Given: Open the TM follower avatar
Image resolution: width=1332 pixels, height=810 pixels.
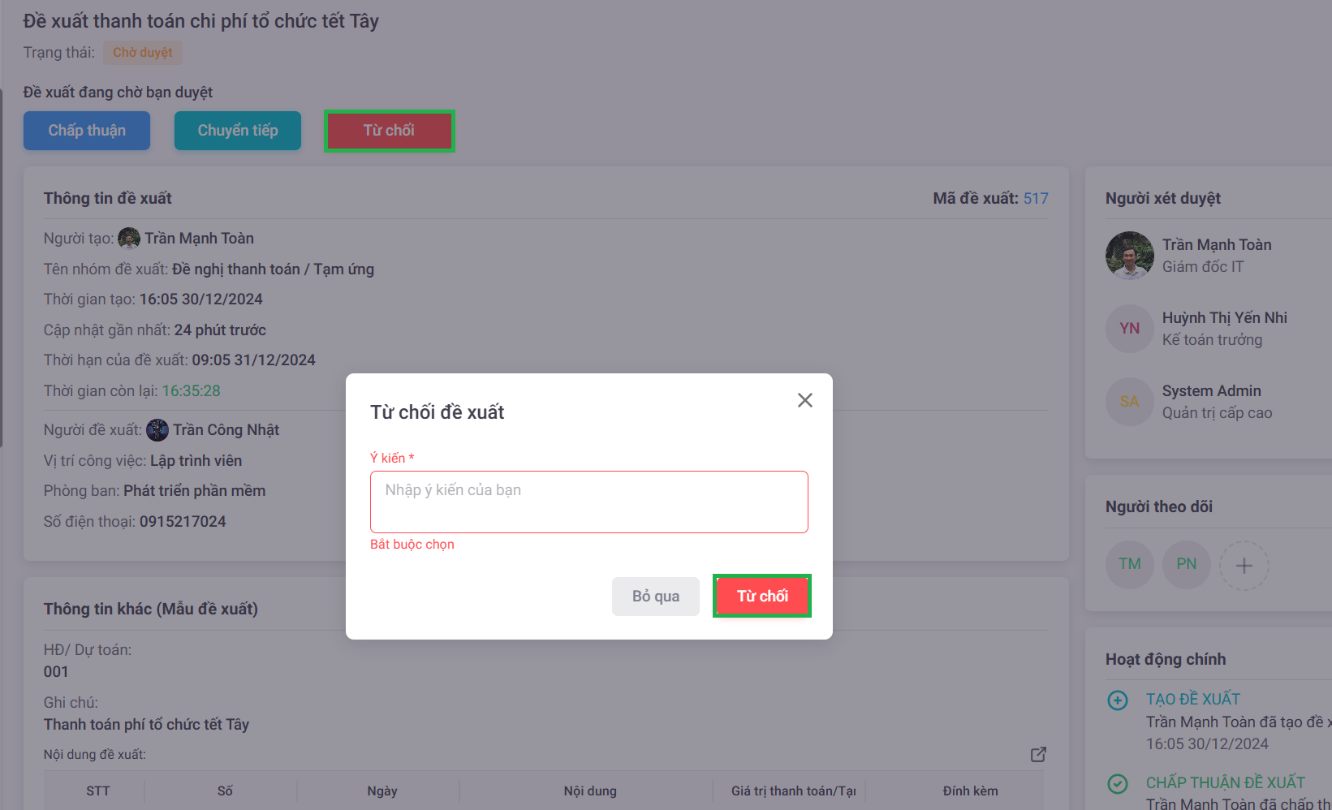Looking at the screenshot, I should click(1130, 564).
